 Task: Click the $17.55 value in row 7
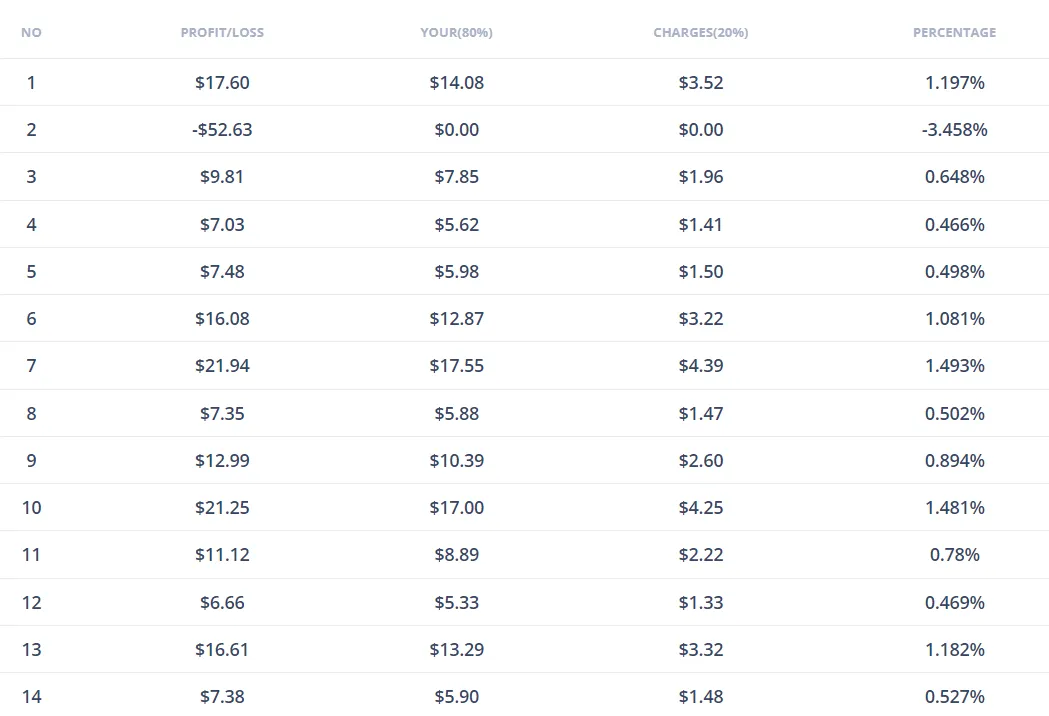click(x=456, y=365)
